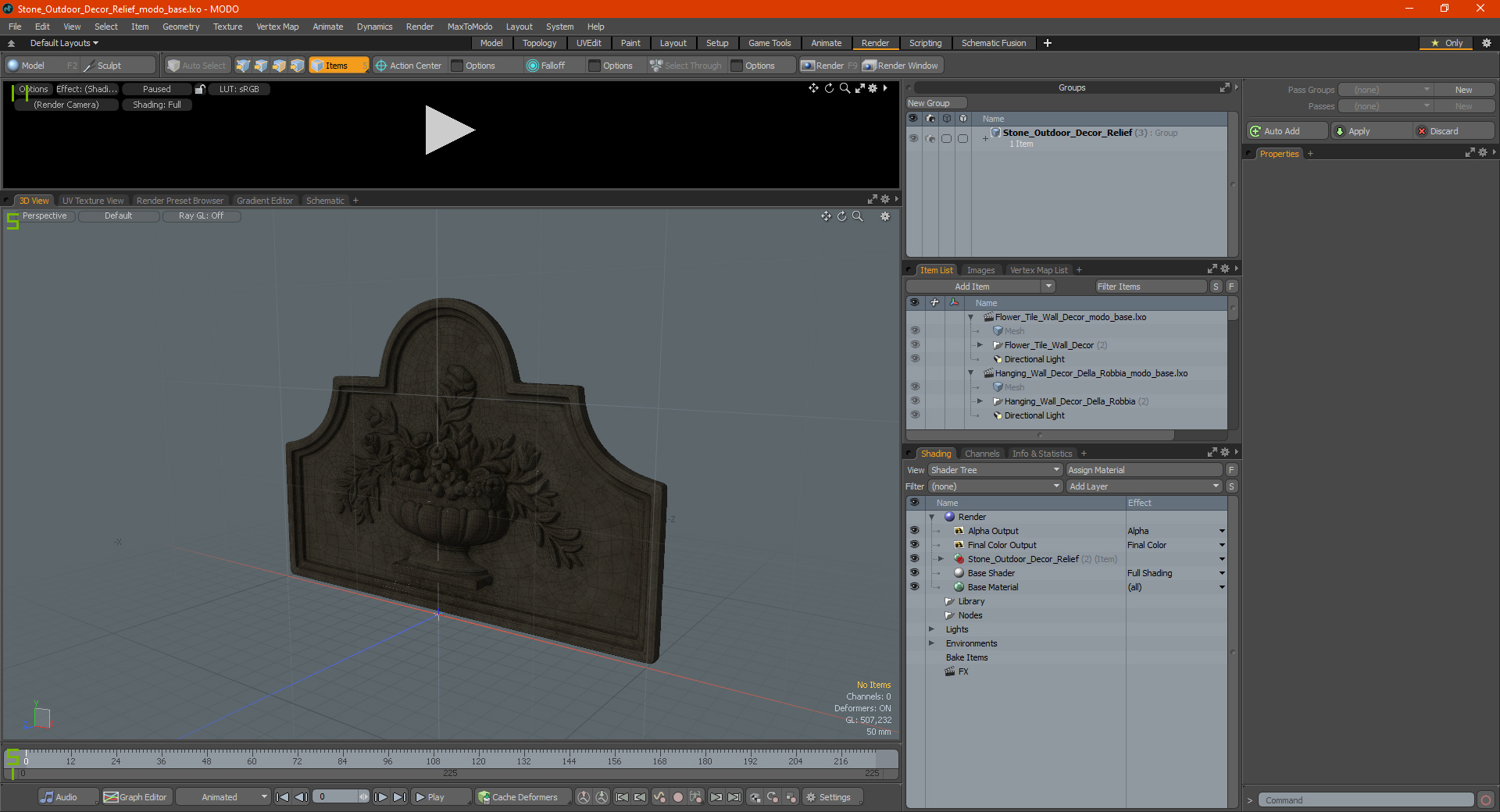The height and width of the screenshot is (812, 1500).
Task: Step to next frame
Action: [x=380, y=797]
